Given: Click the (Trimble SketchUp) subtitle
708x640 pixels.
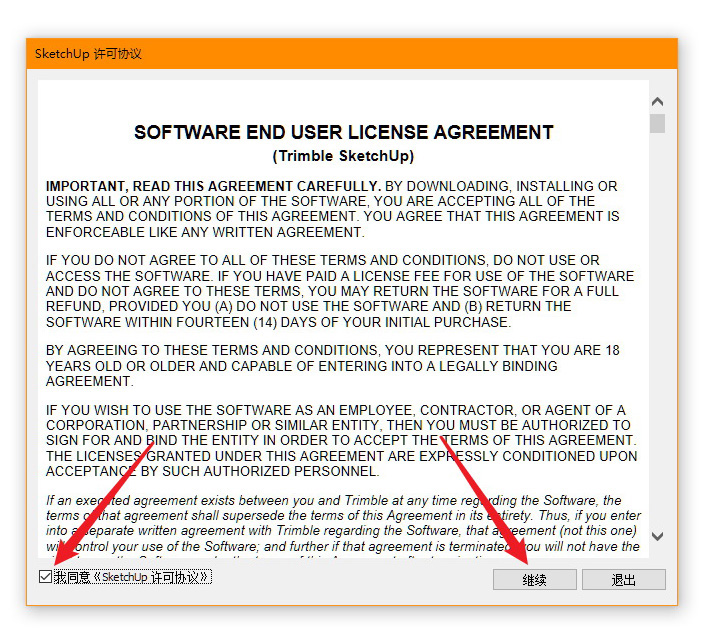Looking at the screenshot, I should click(343, 156).
